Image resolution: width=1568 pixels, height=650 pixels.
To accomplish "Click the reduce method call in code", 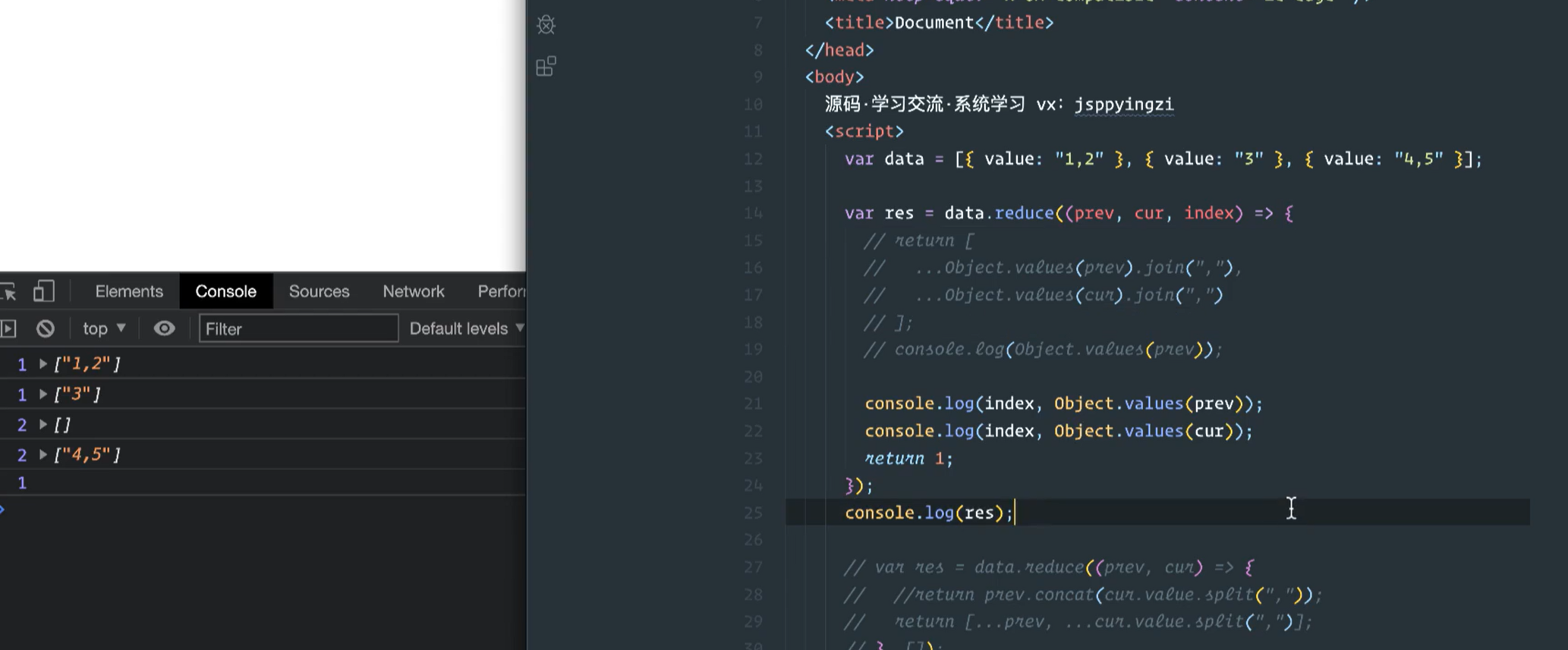I will click(1024, 214).
